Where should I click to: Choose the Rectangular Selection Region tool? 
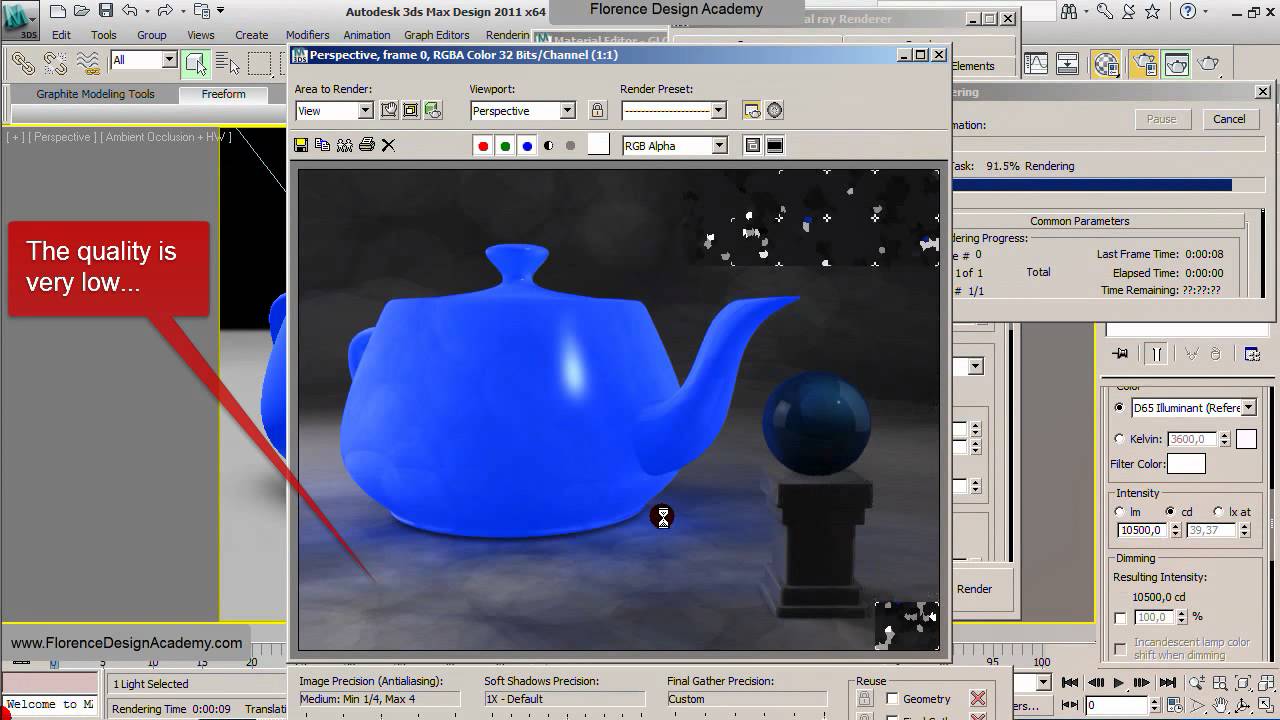pyautogui.click(x=260, y=64)
